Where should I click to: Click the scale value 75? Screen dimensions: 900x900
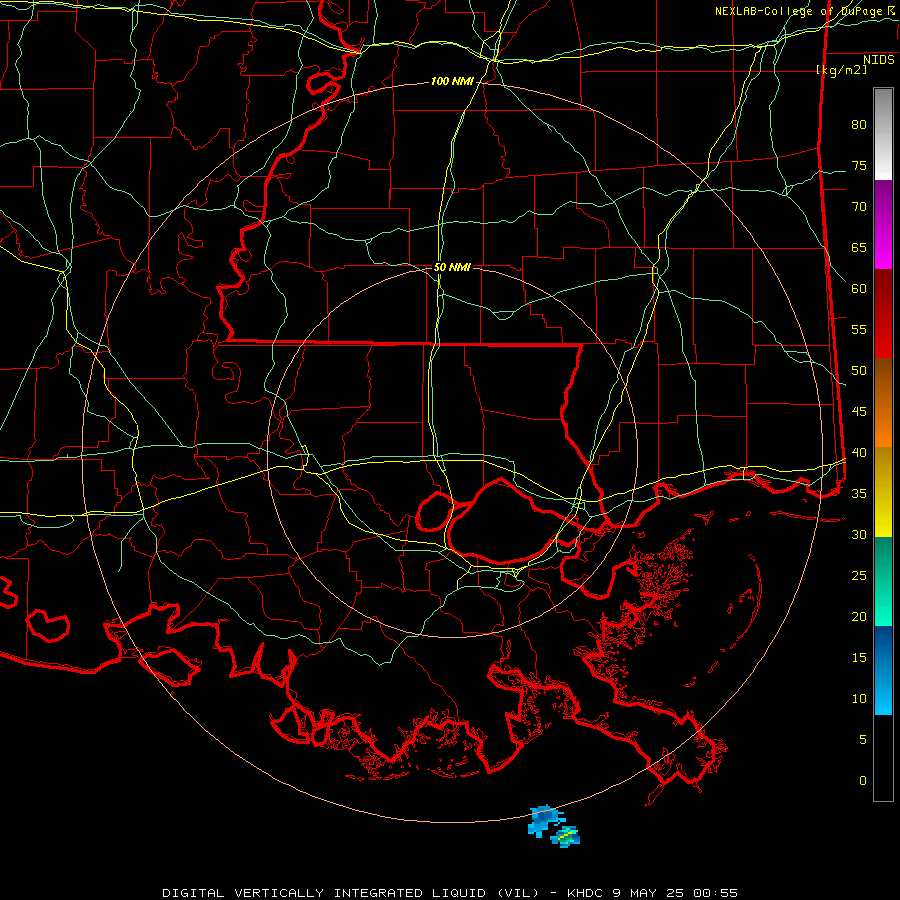(859, 166)
